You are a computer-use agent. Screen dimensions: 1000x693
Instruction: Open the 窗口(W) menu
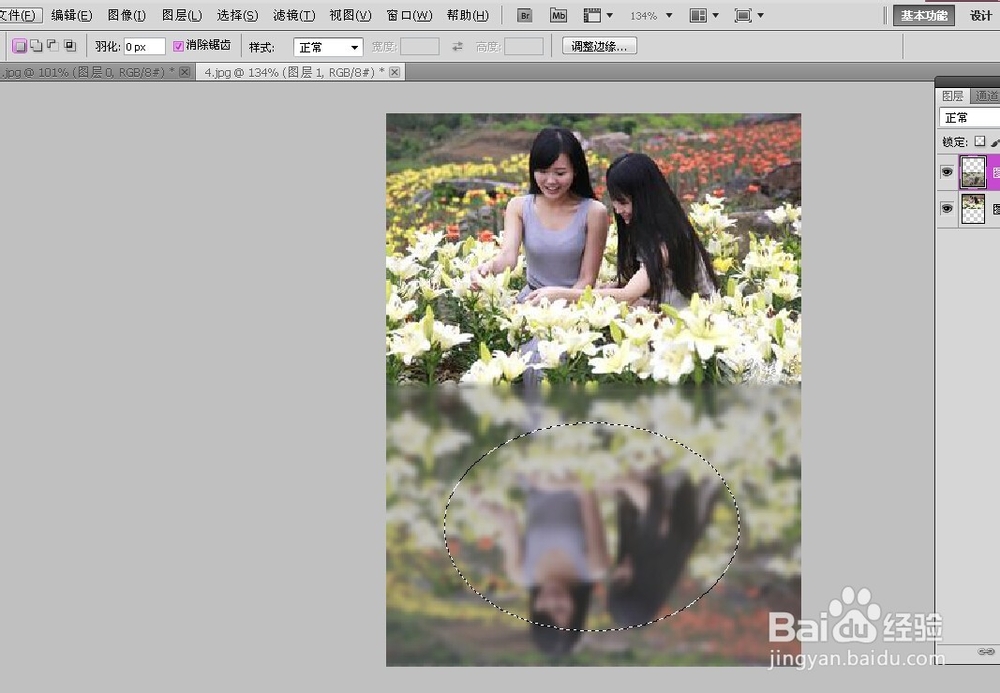[409, 15]
